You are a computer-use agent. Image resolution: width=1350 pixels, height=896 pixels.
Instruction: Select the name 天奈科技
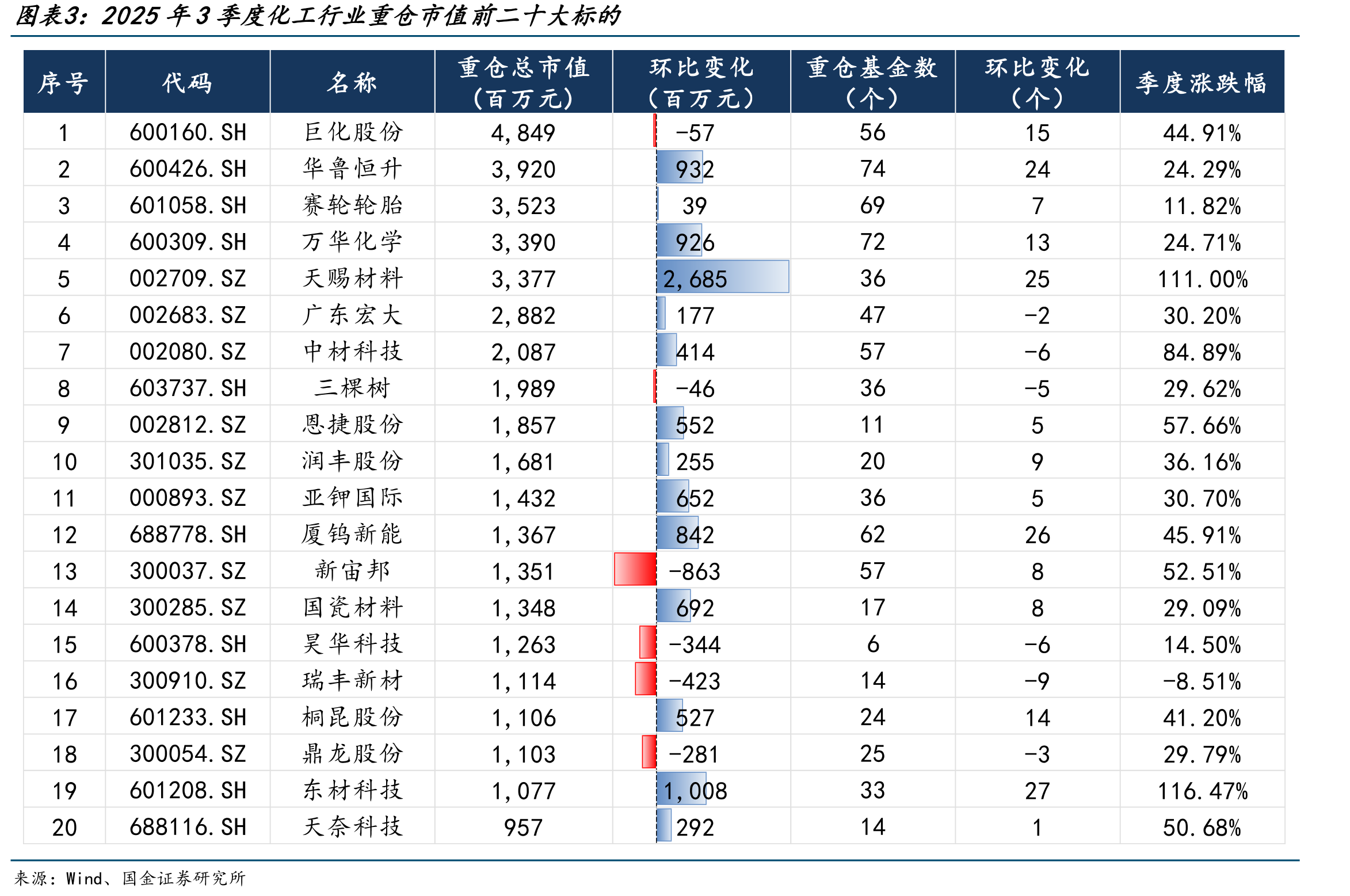coord(352,827)
